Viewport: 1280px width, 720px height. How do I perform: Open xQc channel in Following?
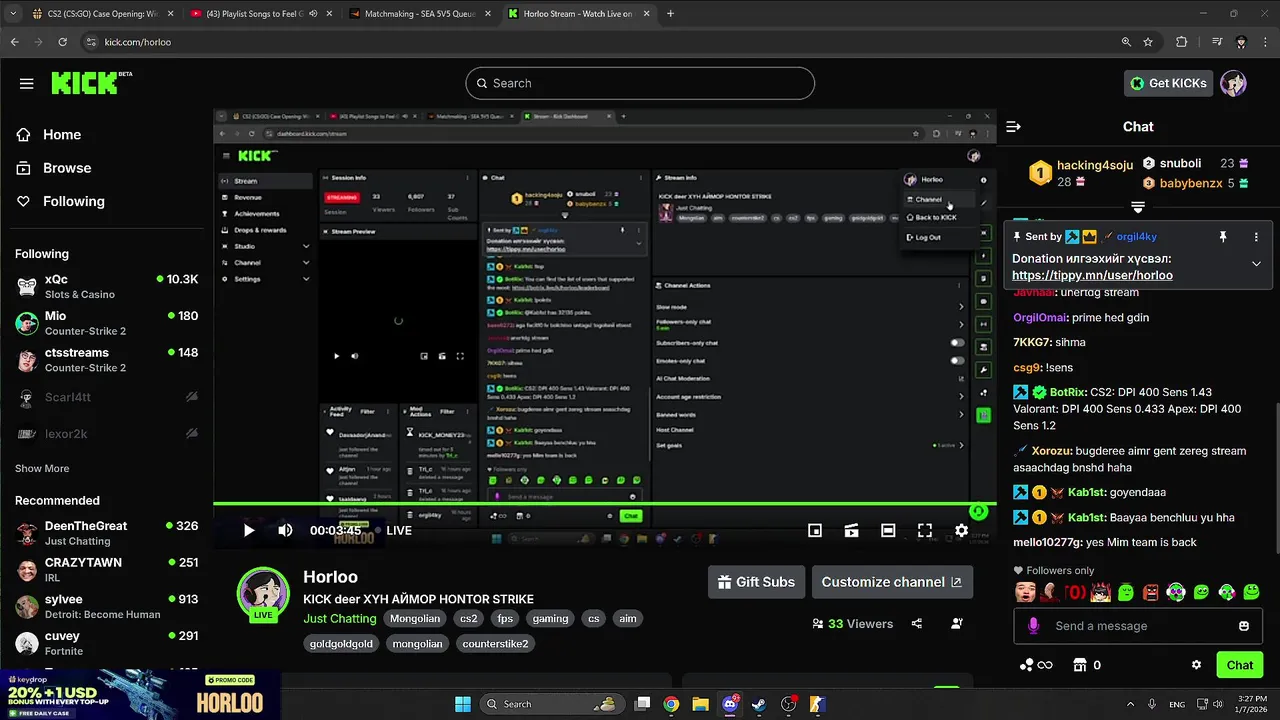[107, 286]
